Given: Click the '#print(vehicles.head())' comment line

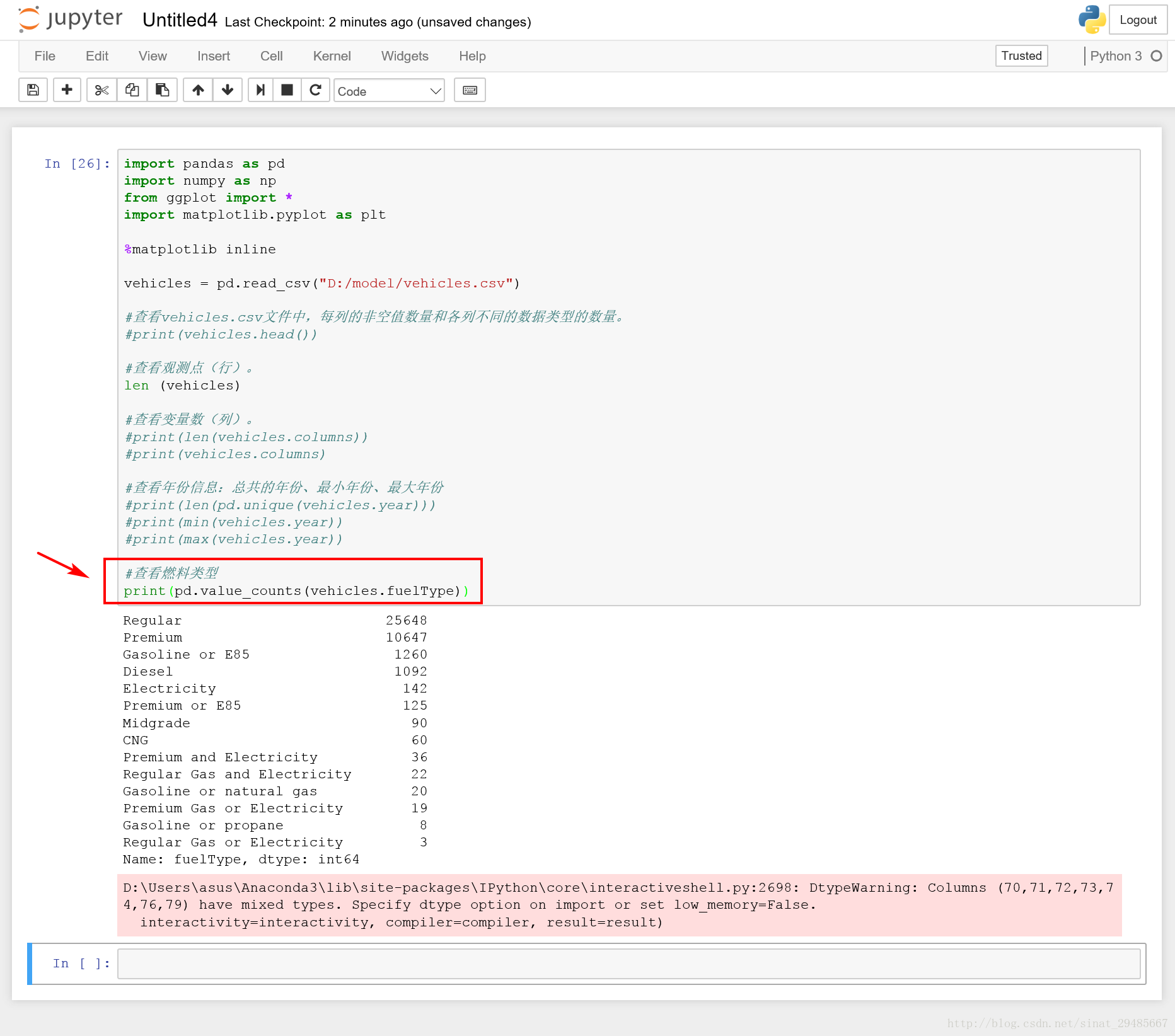Looking at the screenshot, I should 221,335.
